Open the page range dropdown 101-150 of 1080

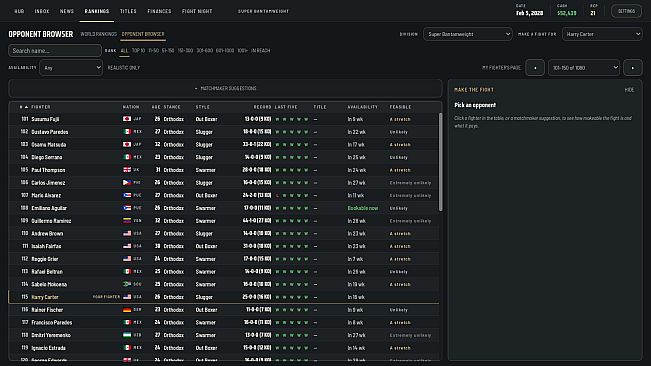584,68
